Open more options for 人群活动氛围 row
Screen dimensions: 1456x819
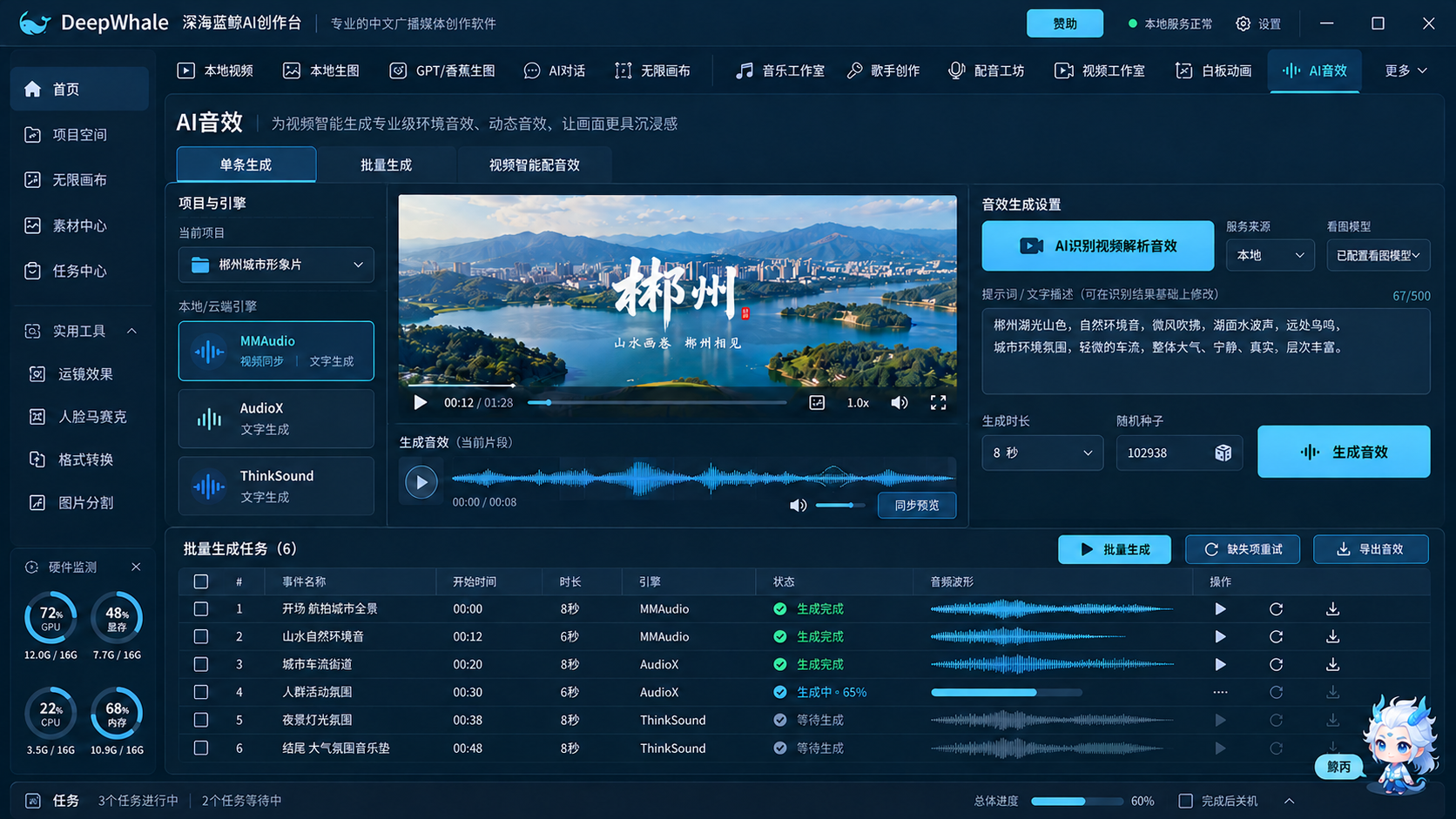1220,693
